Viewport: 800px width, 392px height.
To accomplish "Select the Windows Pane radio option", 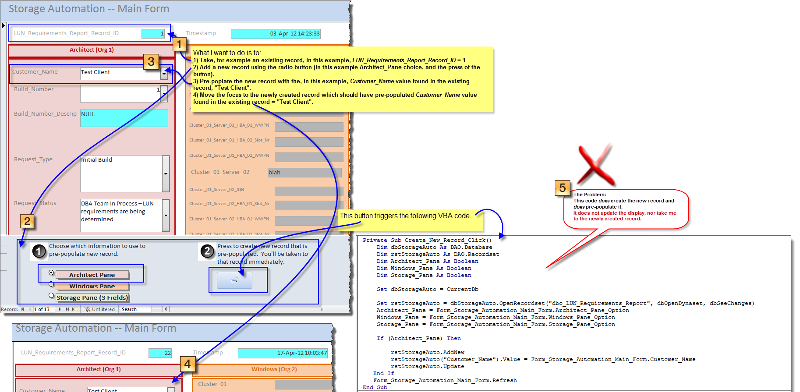I will click(x=51, y=285).
